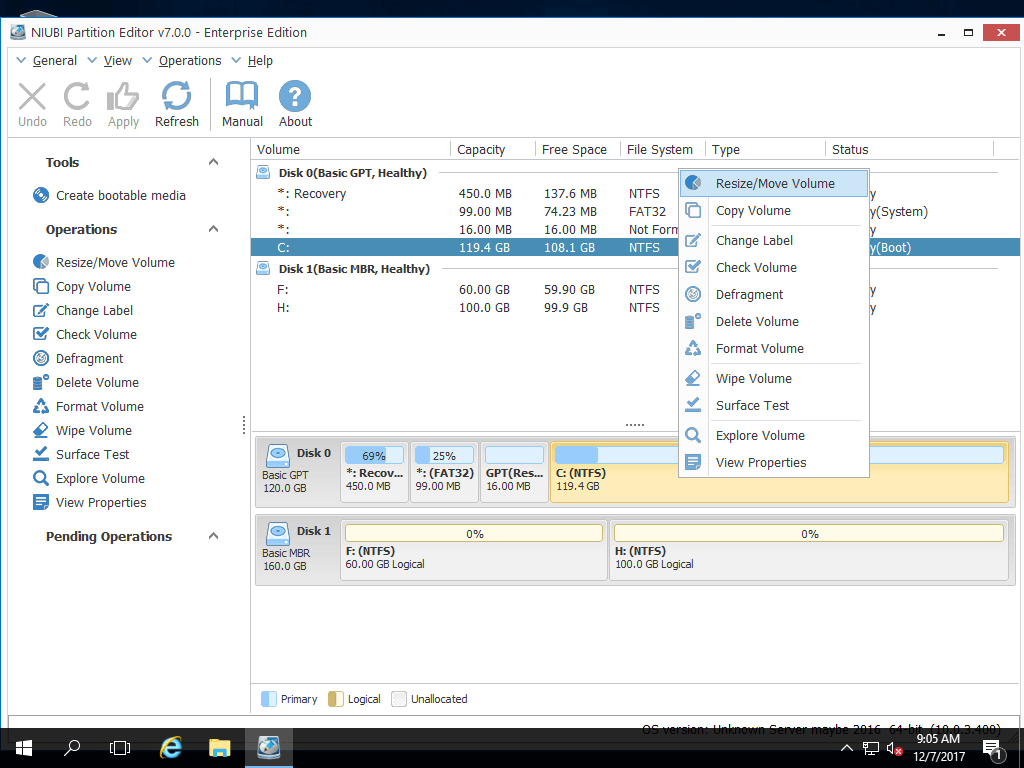Image resolution: width=1024 pixels, height=768 pixels.
Task: Choose Wipe Volume in the context menu
Action: (774, 378)
